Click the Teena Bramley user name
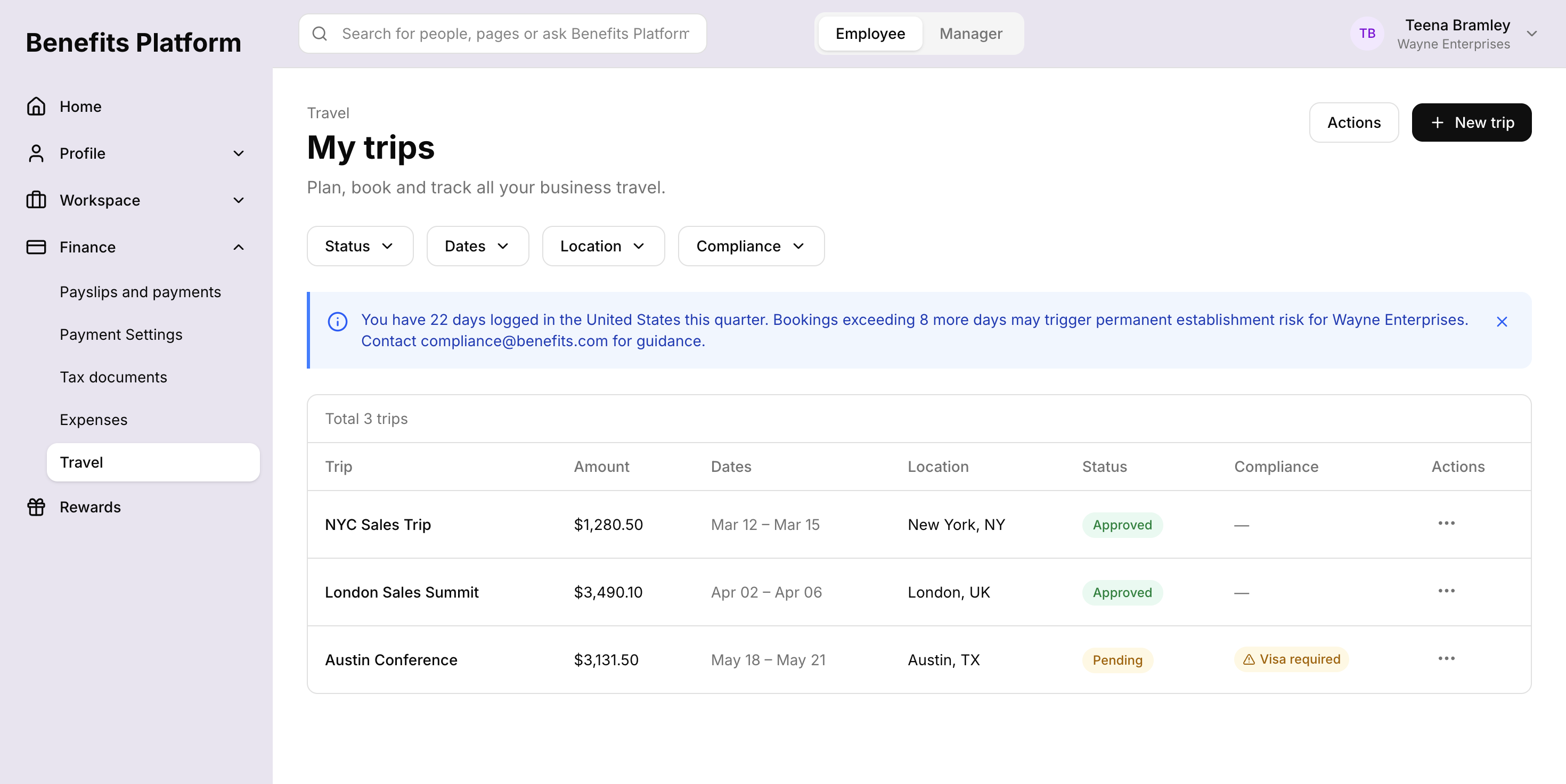1566x784 pixels. pyautogui.click(x=1457, y=25)
